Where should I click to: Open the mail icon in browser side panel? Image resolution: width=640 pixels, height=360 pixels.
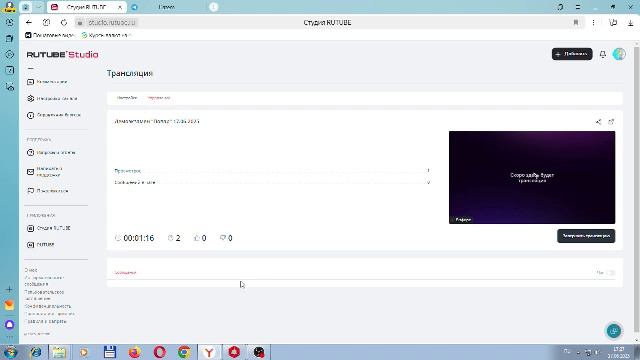click(9, 305)
